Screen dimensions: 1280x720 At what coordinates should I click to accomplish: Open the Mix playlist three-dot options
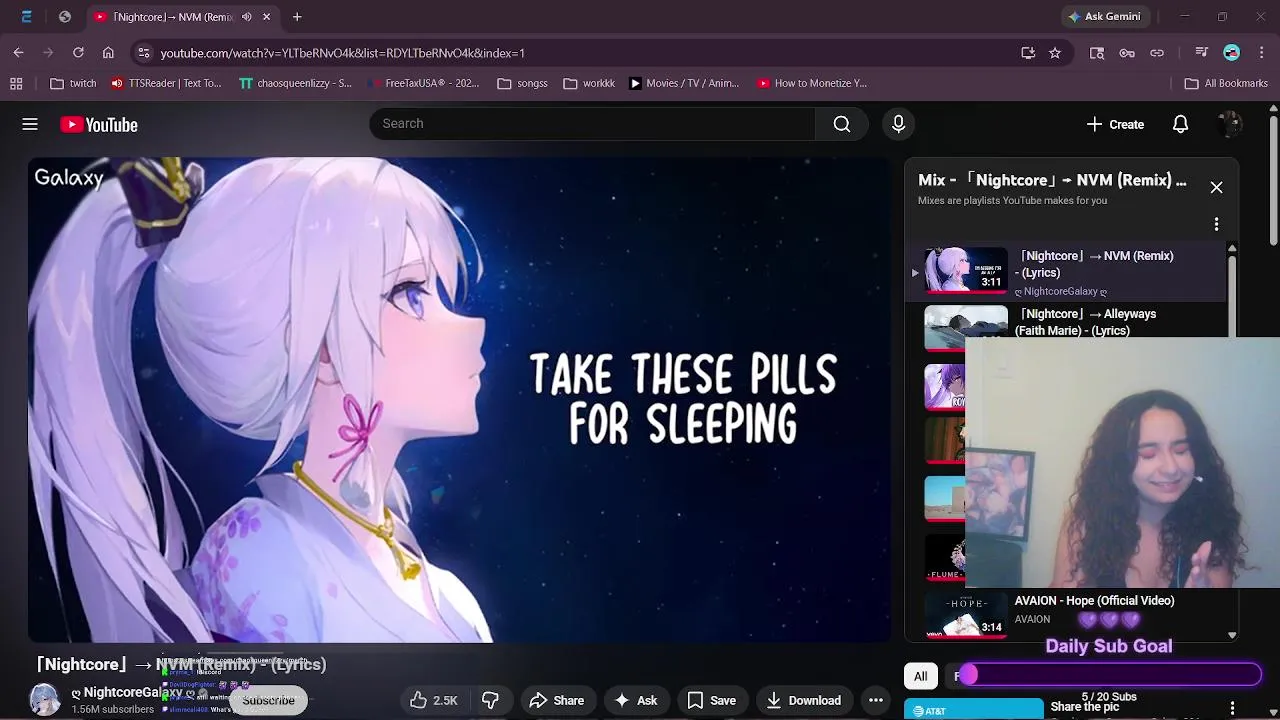1216,224
